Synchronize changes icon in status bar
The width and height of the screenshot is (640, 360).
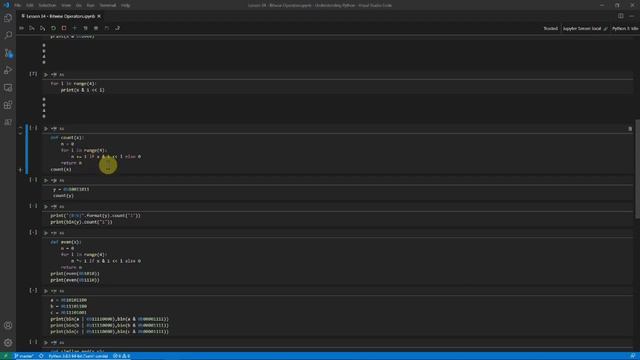[x=41, y=356]
